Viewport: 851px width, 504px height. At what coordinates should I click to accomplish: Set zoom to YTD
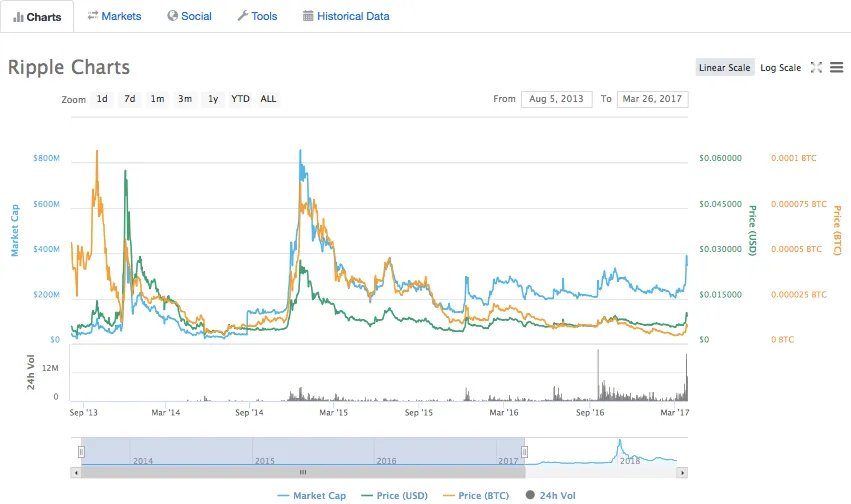pos(240,99)
